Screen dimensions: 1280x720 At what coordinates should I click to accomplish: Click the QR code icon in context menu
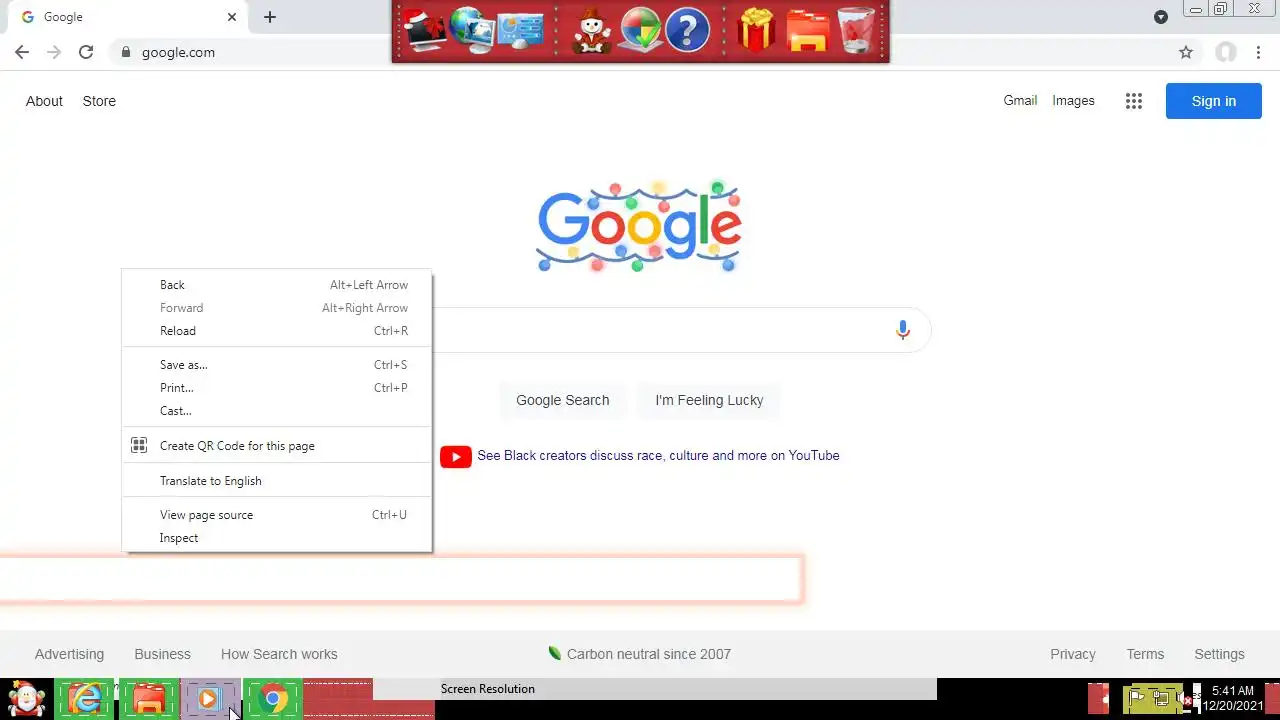coord(139,446)
